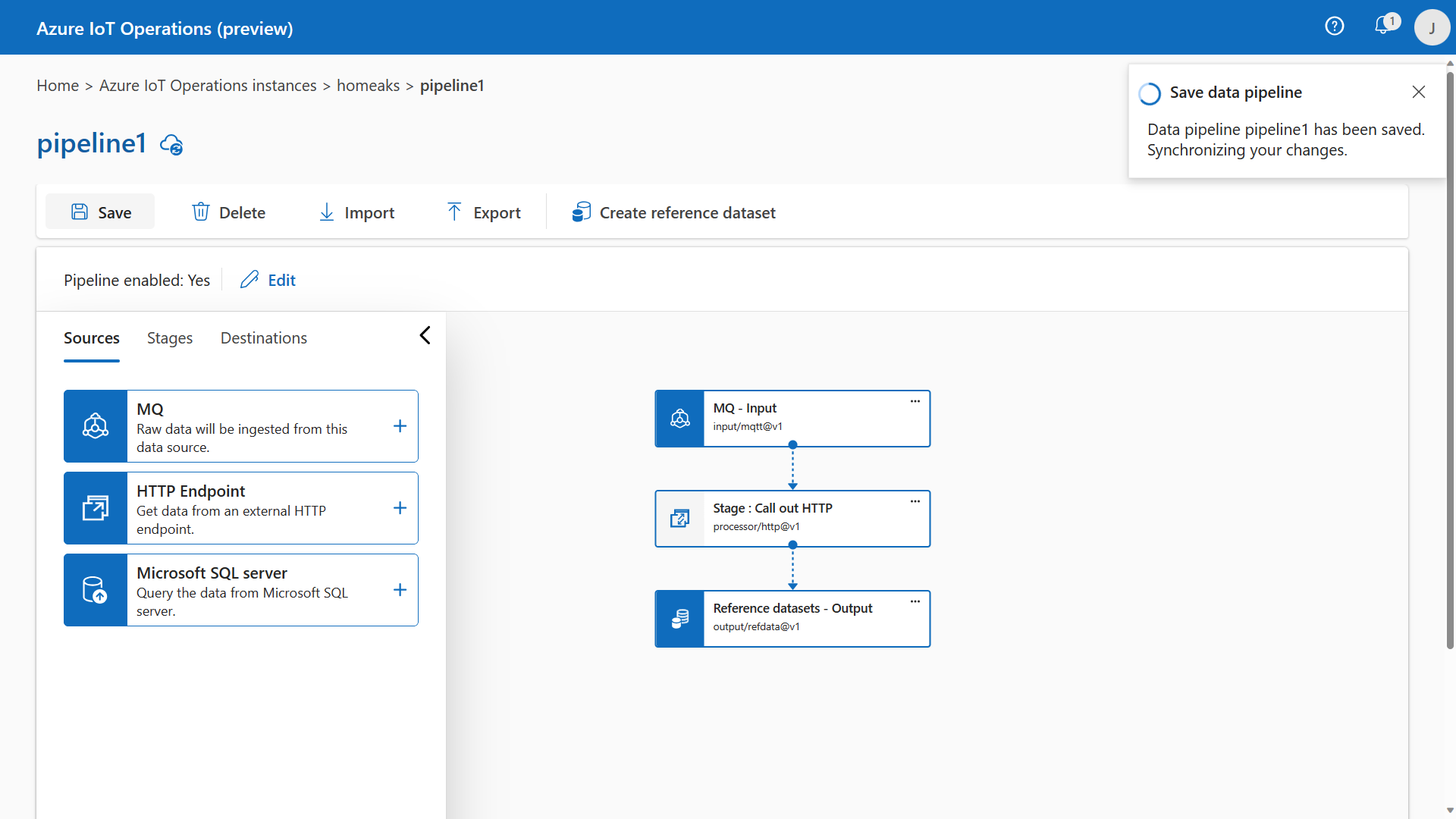Click the Microsoft SQL server card title
Viewport: 1456px width, 819px height.
coord(212,573)
